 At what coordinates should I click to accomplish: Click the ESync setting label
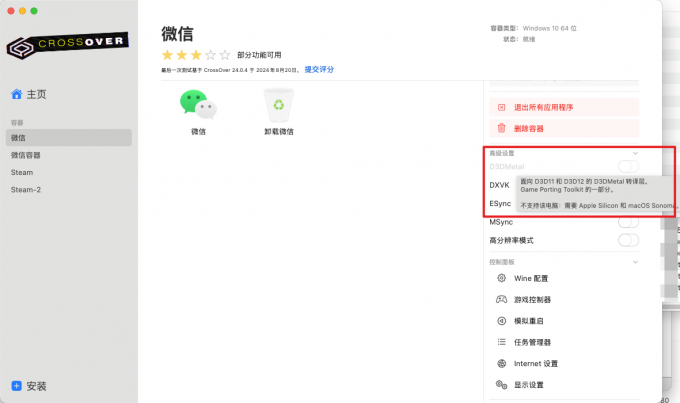[x=500, y=203]
